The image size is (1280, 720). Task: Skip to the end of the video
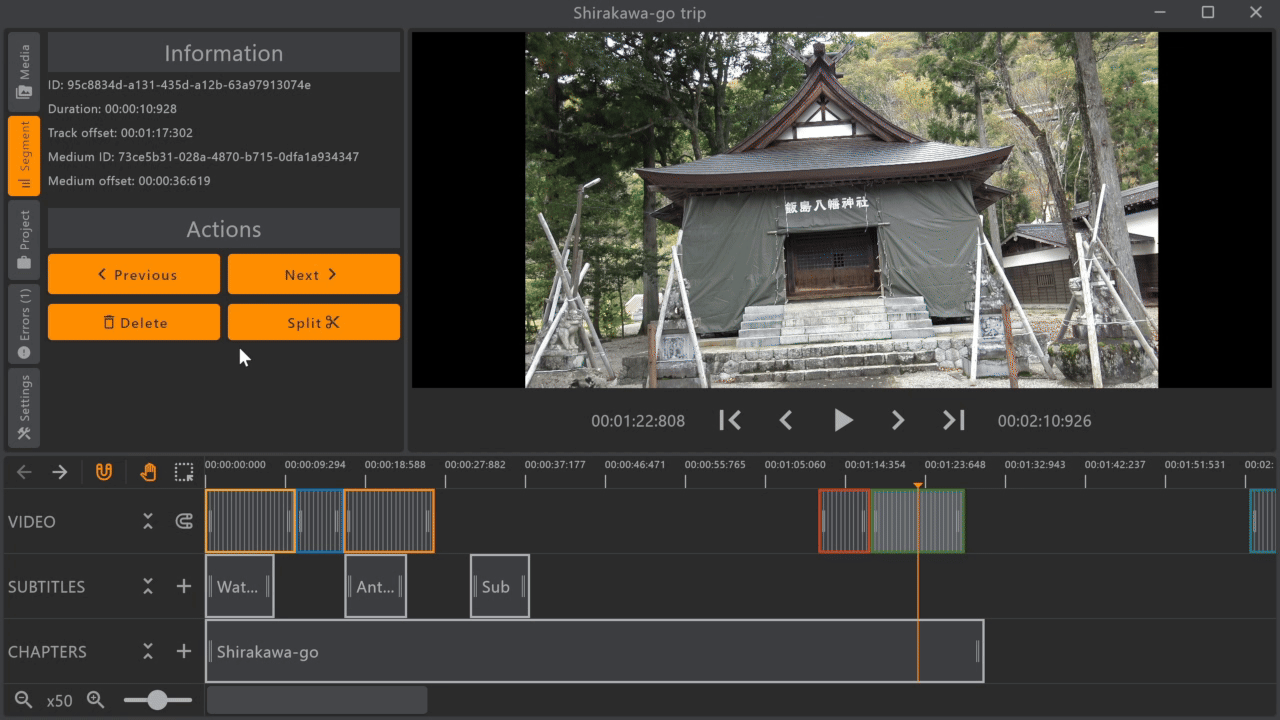tap(954, 421)
